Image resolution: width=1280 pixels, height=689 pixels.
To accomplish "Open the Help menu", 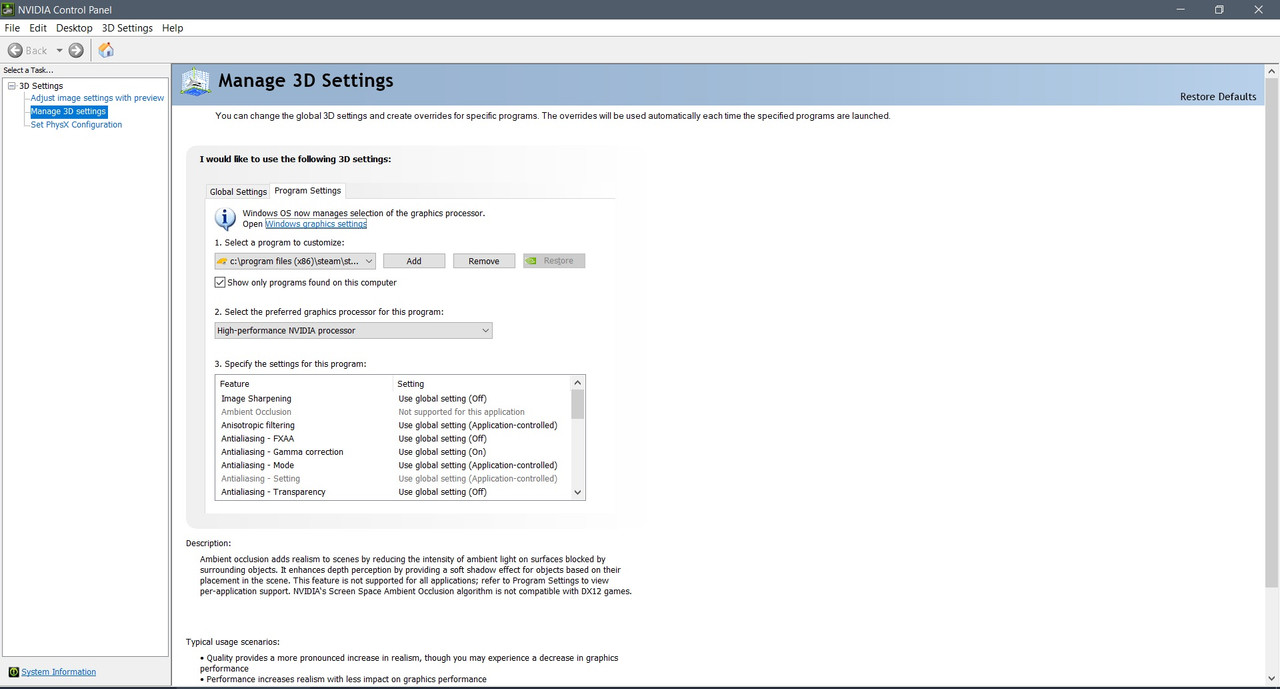I will coord(172,28).
